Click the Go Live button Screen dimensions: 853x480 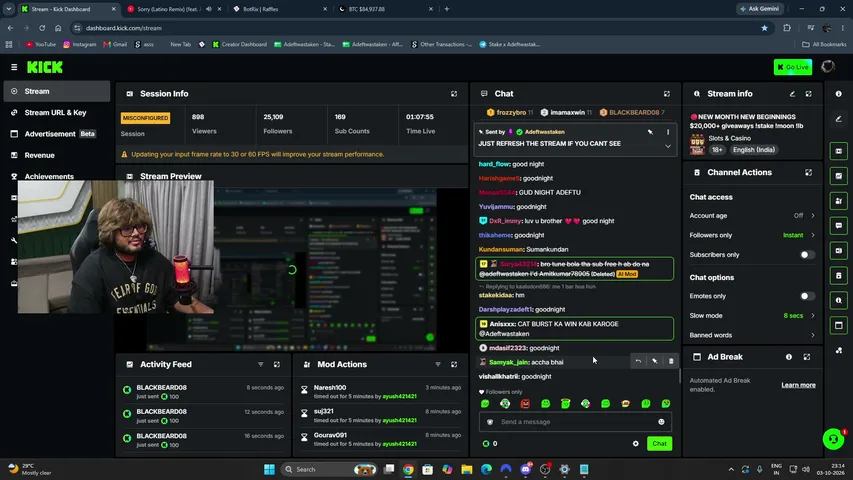tap(793, 67)
